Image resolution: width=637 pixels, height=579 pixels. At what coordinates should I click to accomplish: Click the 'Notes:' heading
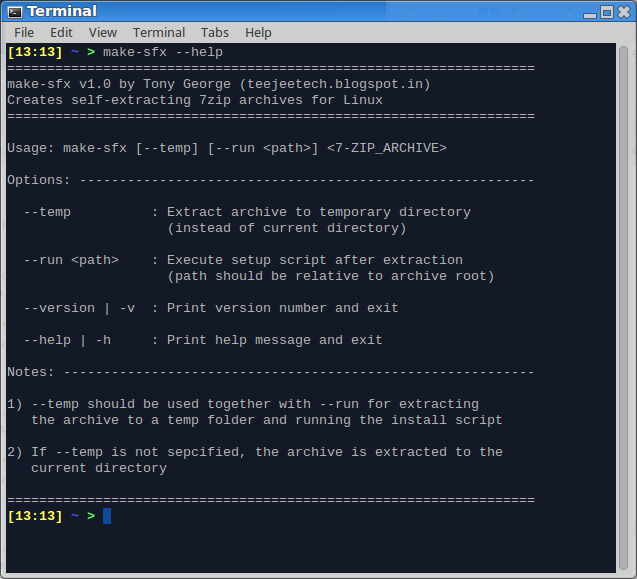[x=31, y=372]
